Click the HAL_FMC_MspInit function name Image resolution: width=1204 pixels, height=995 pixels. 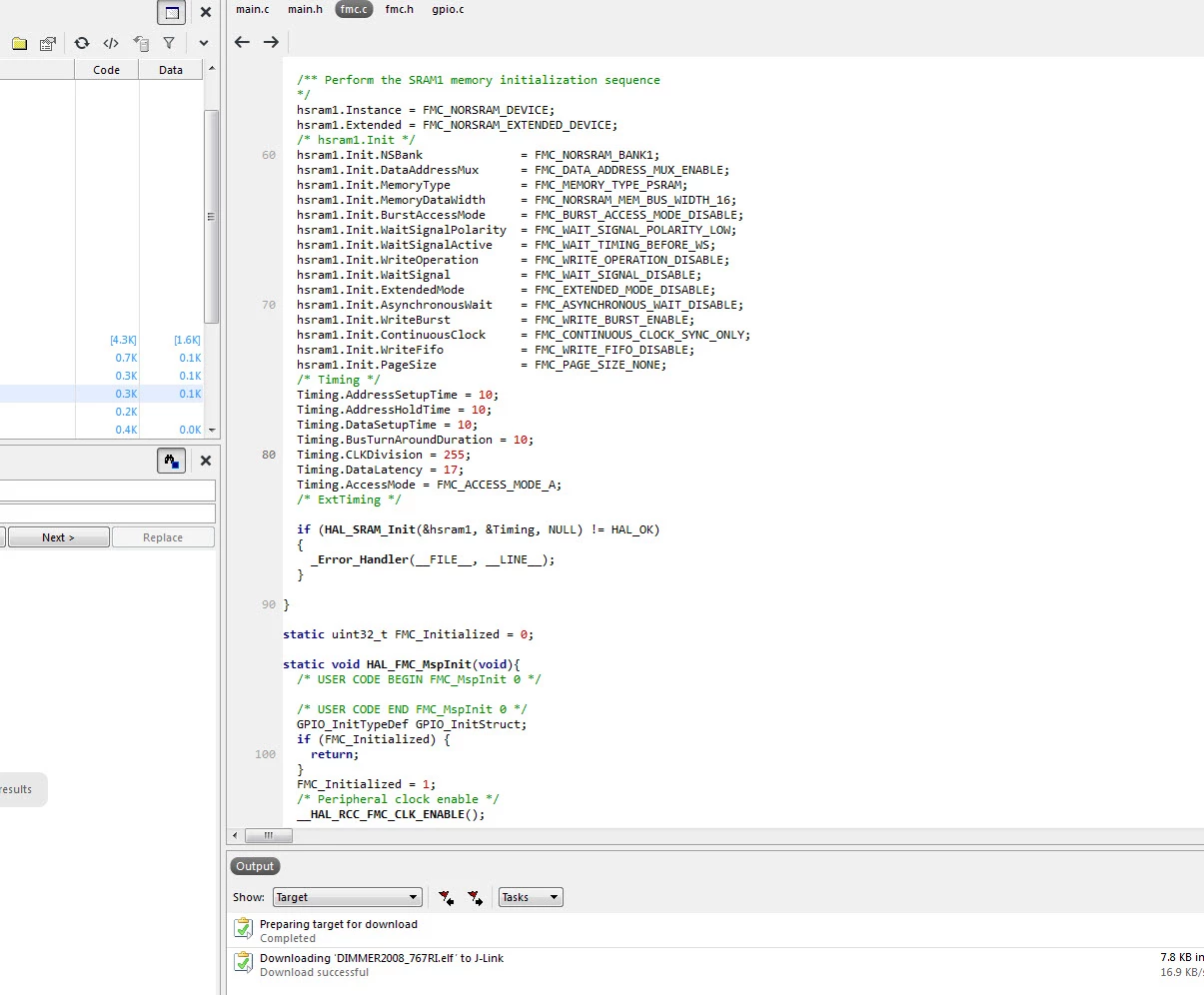coord(419,664)
